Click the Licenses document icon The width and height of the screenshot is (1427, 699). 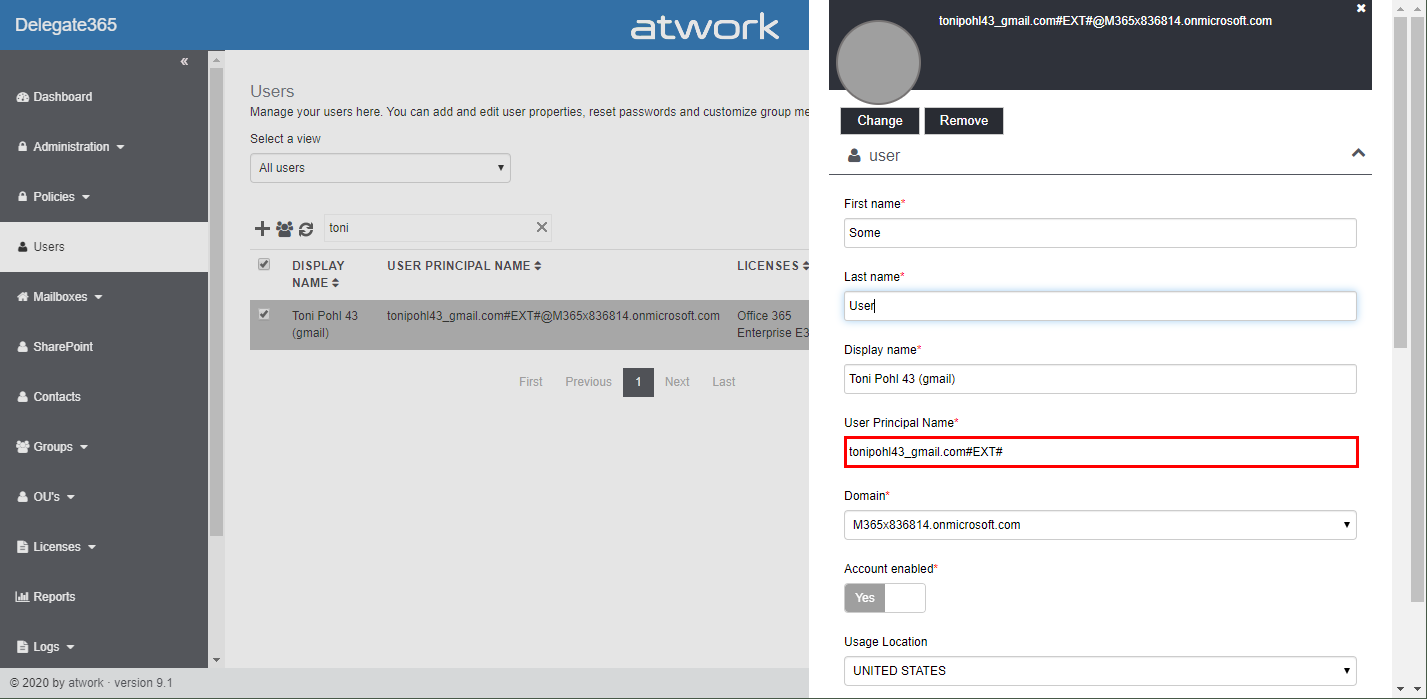(23, 547)
